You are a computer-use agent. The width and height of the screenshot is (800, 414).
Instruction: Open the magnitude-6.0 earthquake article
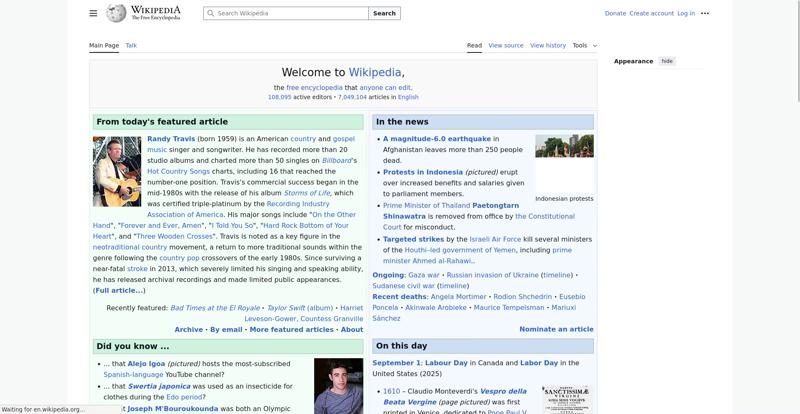tap(437, 139)
